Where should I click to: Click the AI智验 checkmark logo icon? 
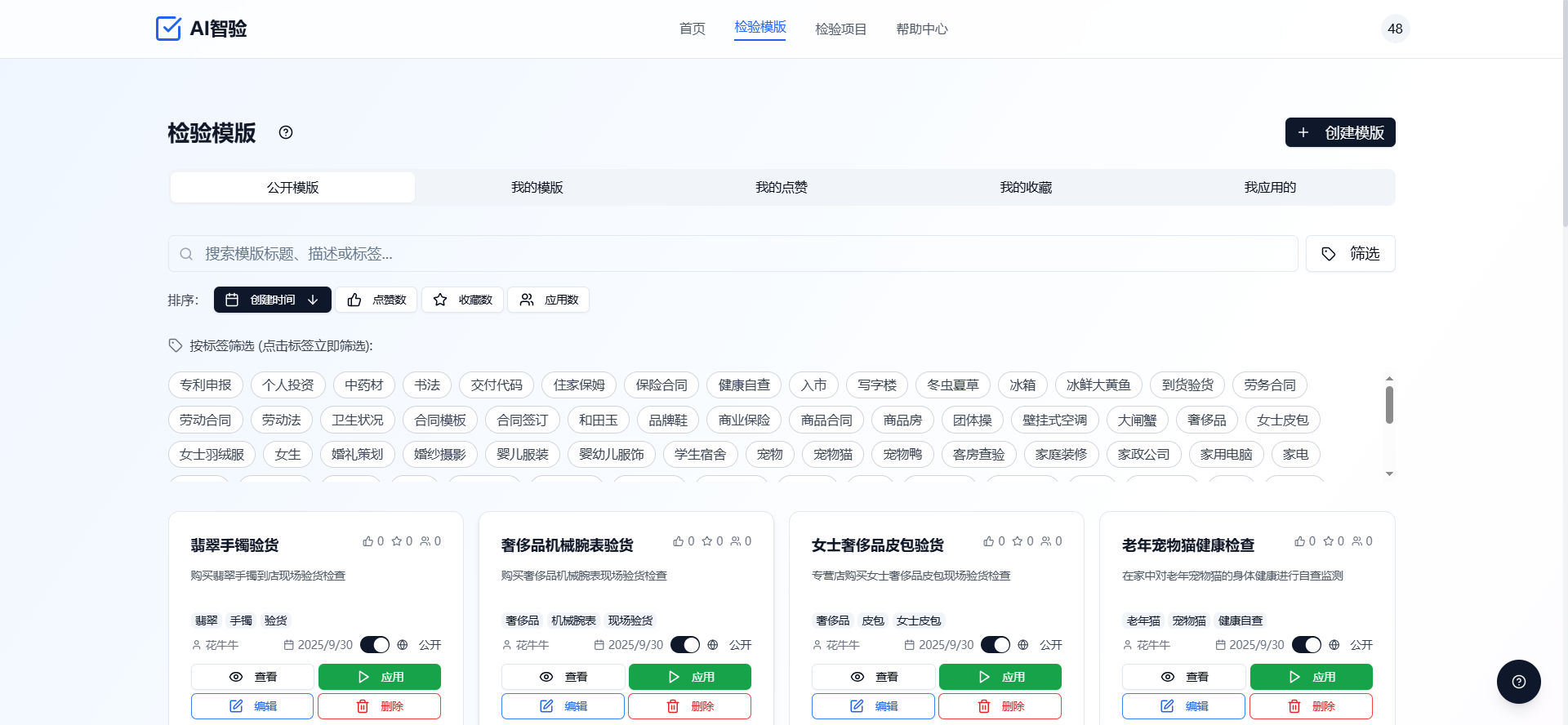click(x=168, y=29)
